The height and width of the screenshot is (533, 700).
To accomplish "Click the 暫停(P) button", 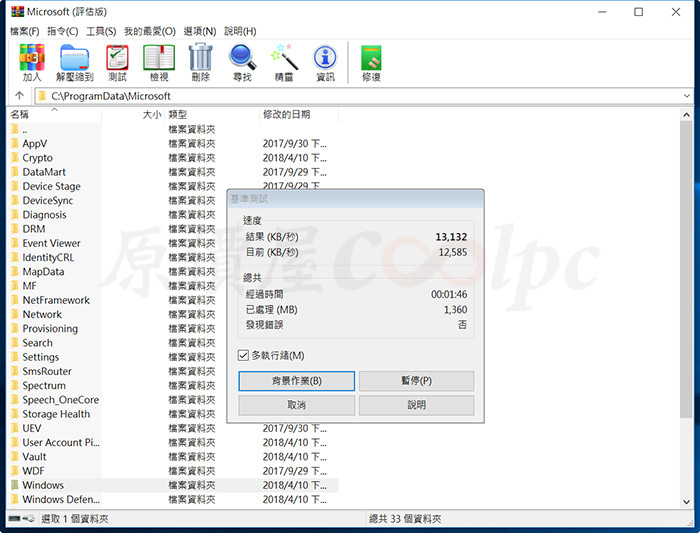I will [416, 381].
